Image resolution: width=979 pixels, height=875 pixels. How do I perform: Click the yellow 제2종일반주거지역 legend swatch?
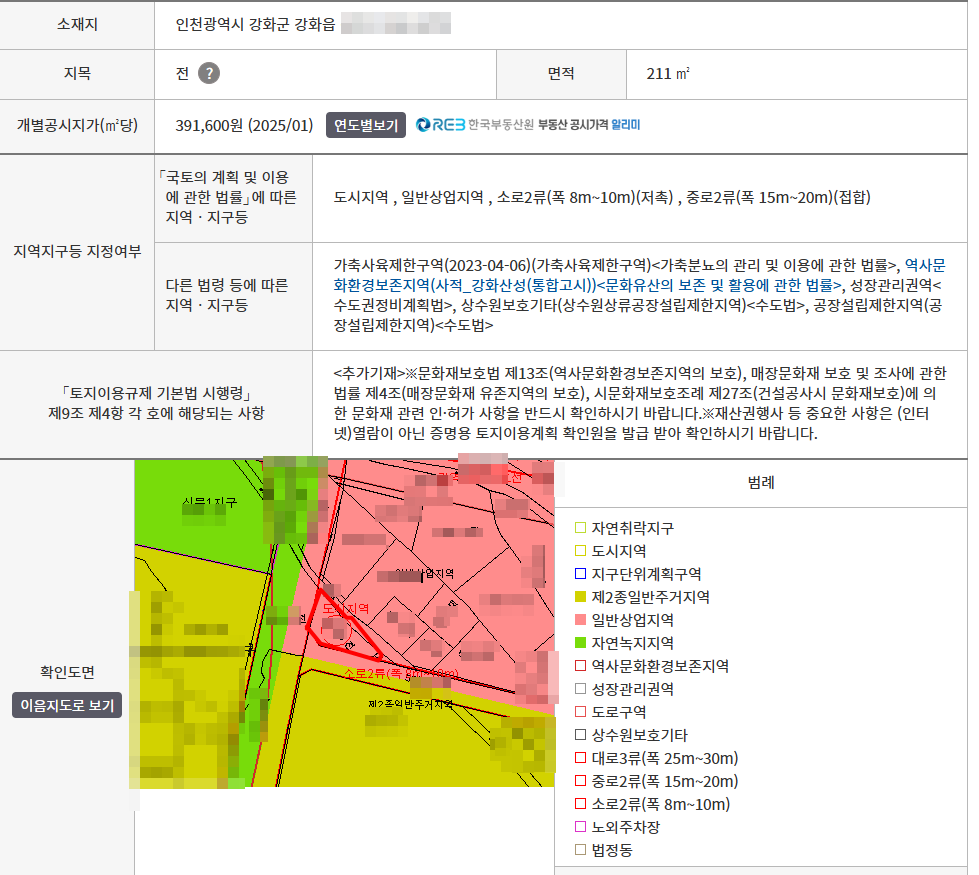[x=580, y=597]
